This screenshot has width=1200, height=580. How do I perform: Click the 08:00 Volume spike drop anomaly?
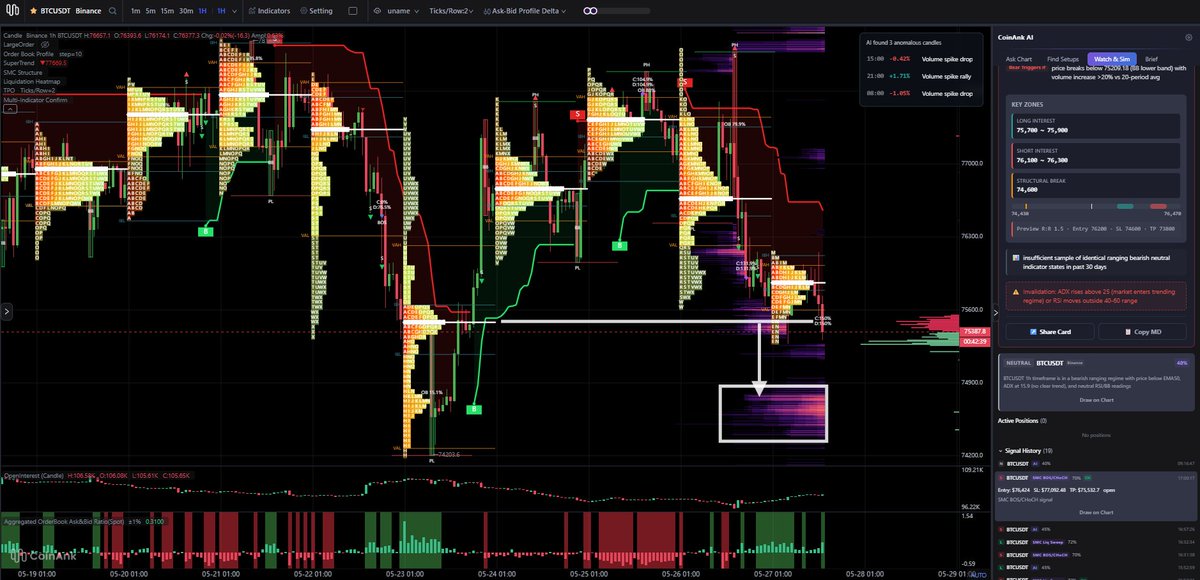click(918, 92)
